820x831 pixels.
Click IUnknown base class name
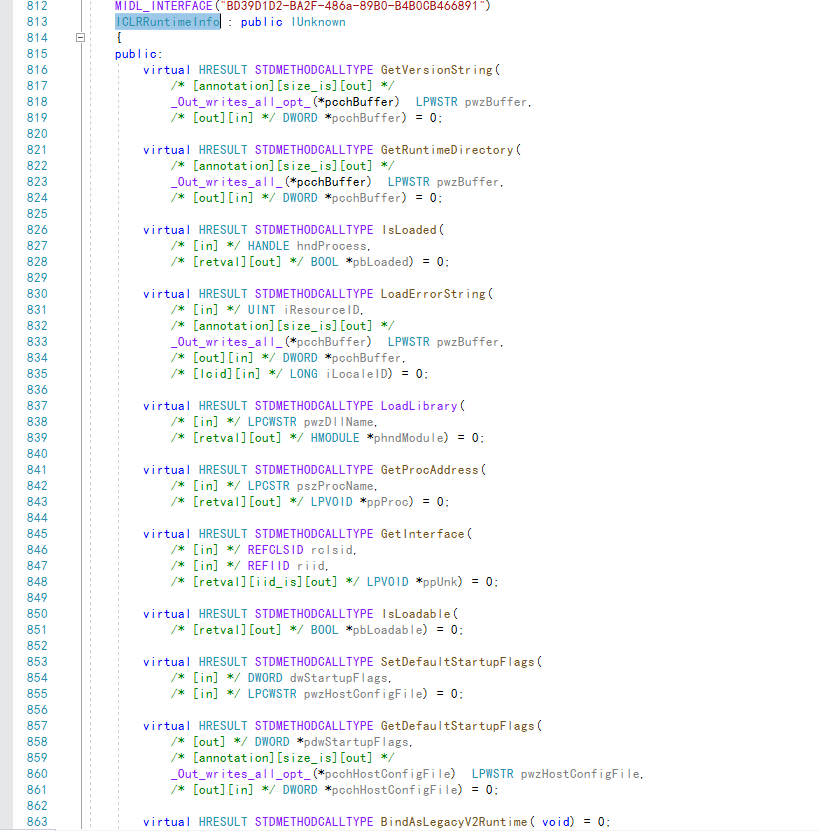point(318,22)
